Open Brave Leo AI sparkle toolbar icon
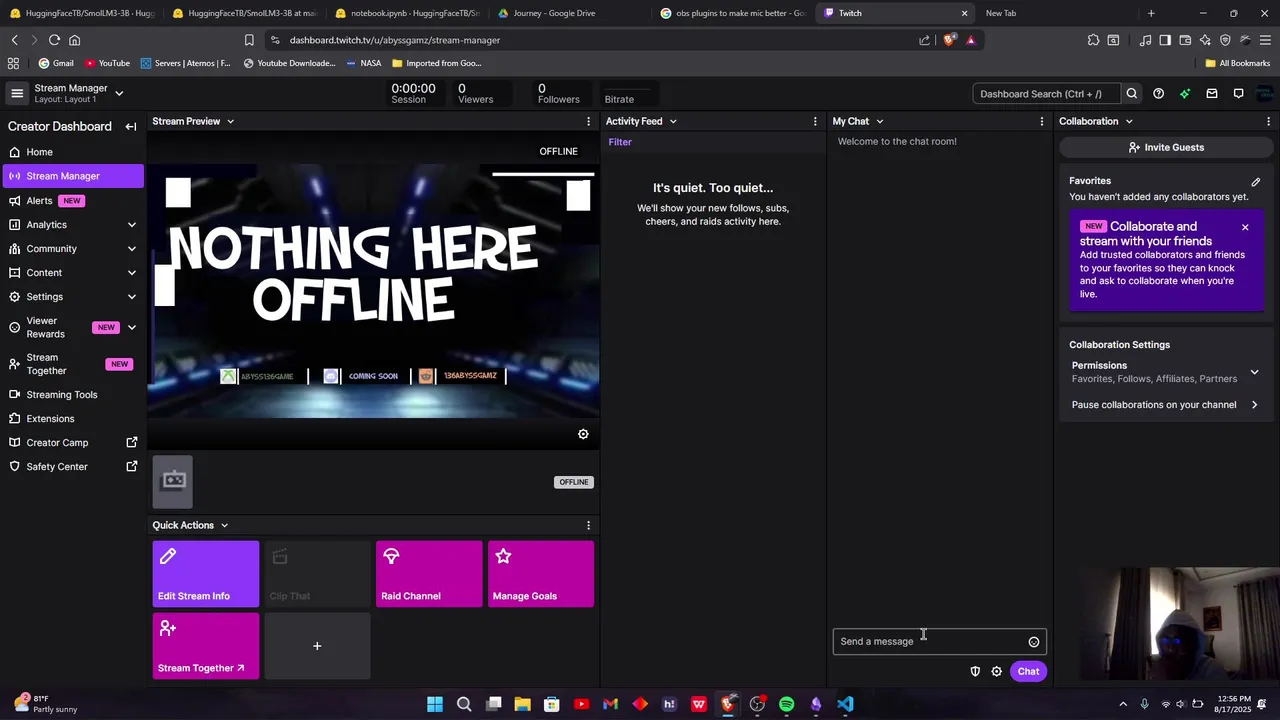The image size is (1280, 720). coord(1205,40)
